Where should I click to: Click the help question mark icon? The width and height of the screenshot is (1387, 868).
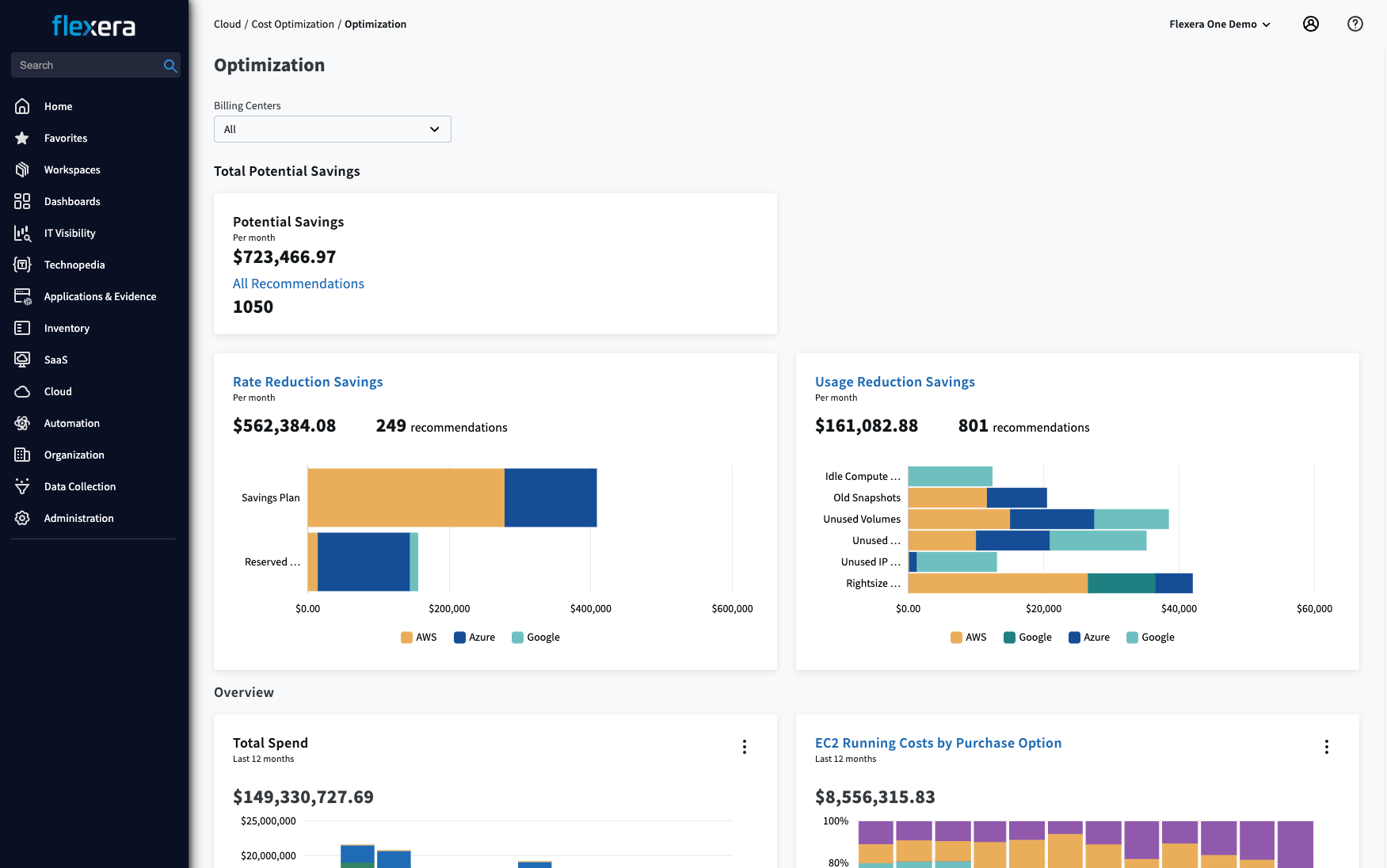1355,24
